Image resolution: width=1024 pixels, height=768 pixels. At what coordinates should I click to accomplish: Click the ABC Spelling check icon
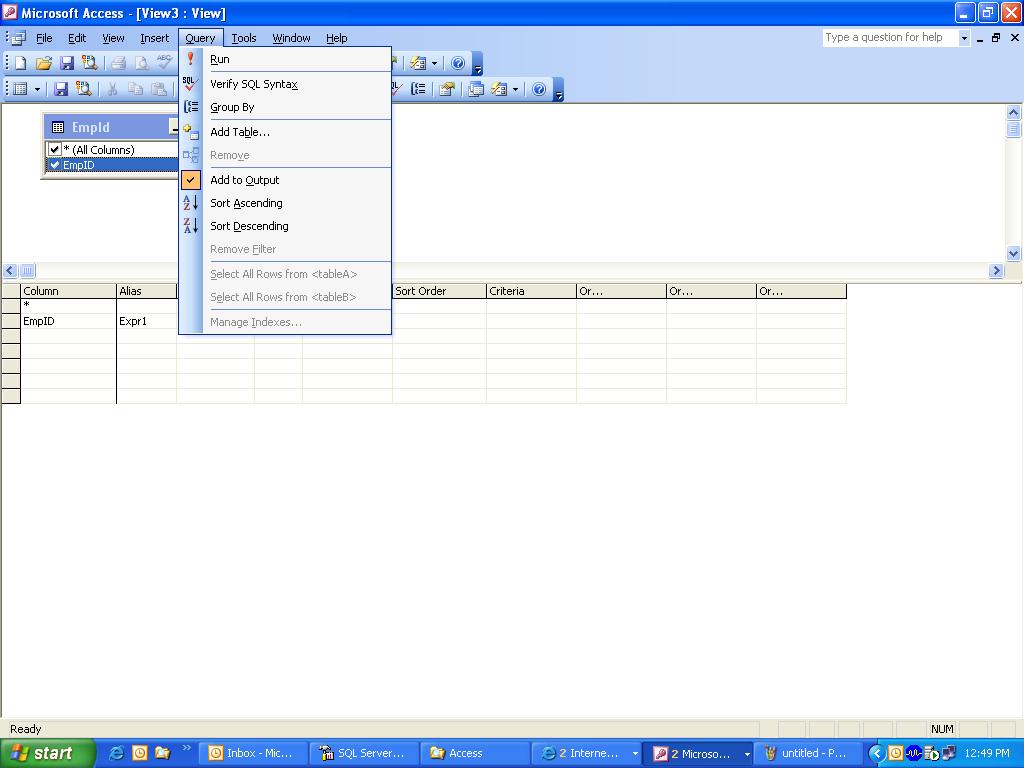click(x=164, y=63)
